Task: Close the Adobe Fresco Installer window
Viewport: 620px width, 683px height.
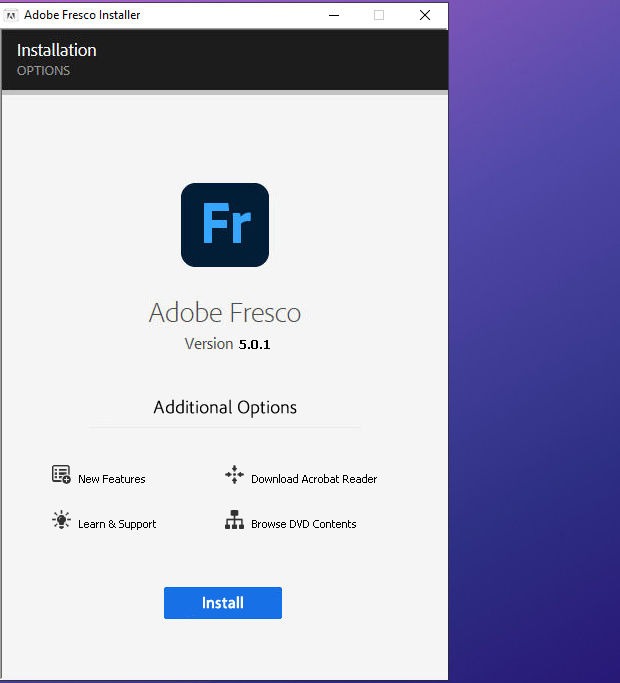Action: coord(425,15)
